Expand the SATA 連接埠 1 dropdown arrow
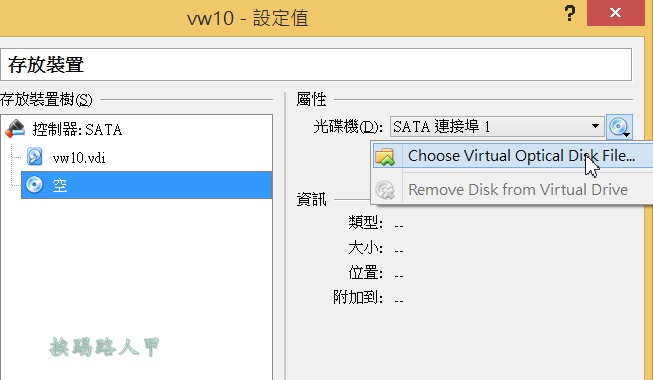This screenshot has width=653, height=380. click(x=596, y=126)
